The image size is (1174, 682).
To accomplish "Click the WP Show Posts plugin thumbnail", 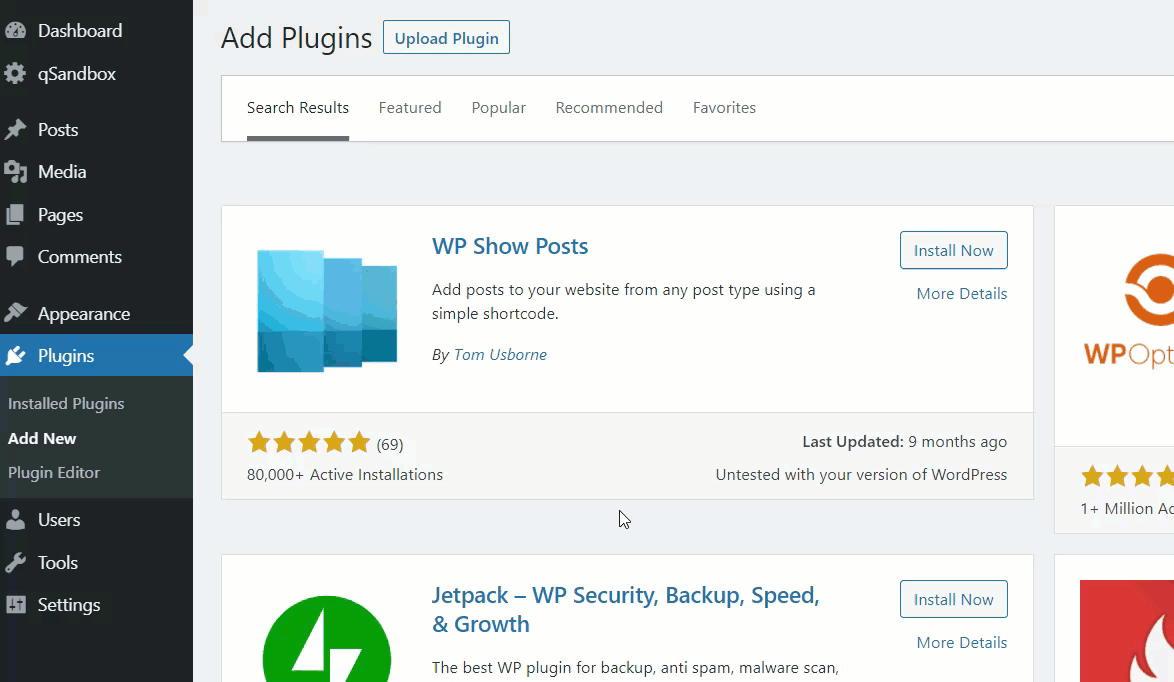I will click(x=327, y=311).
